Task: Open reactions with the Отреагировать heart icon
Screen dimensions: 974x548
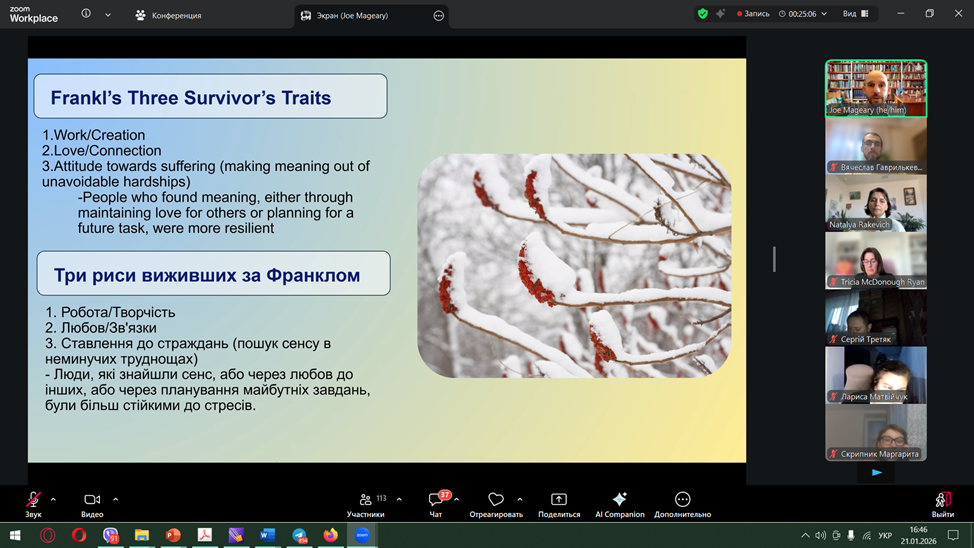Action: point(496,500)
